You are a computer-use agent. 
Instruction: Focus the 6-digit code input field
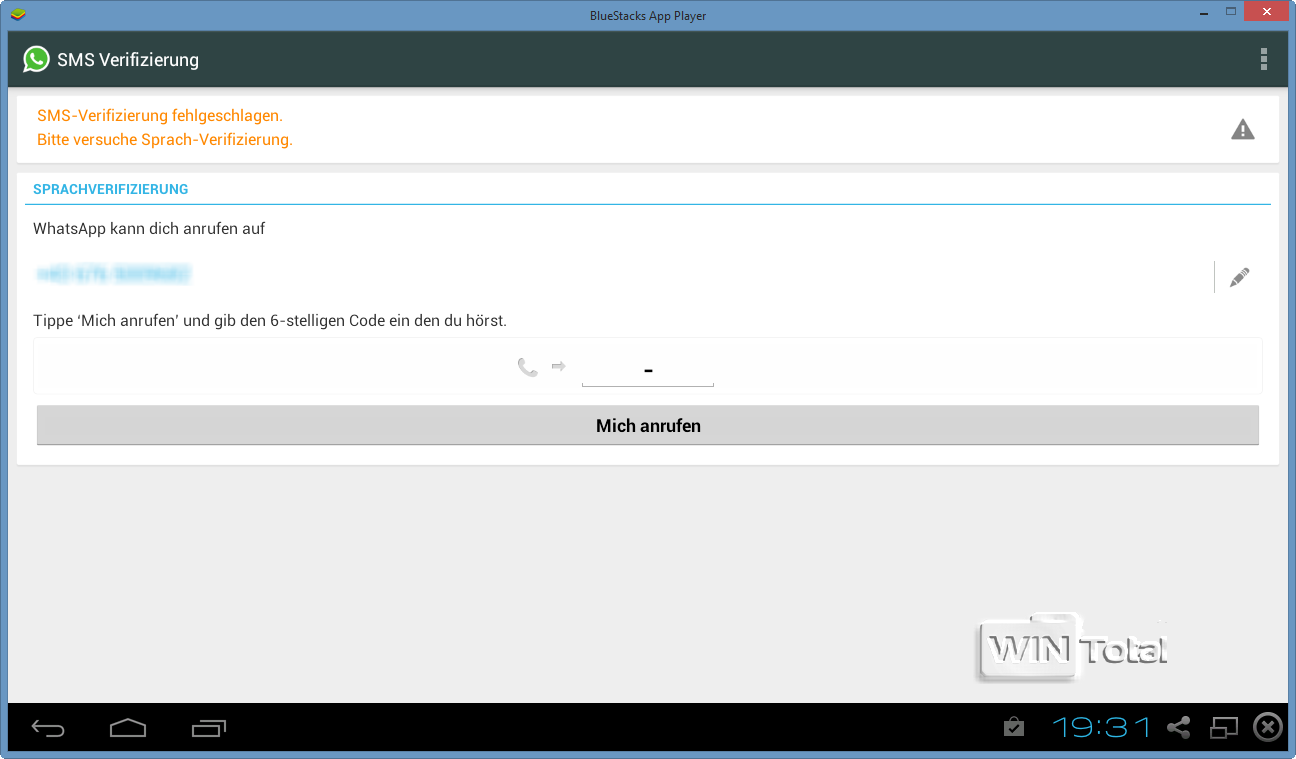648,370
